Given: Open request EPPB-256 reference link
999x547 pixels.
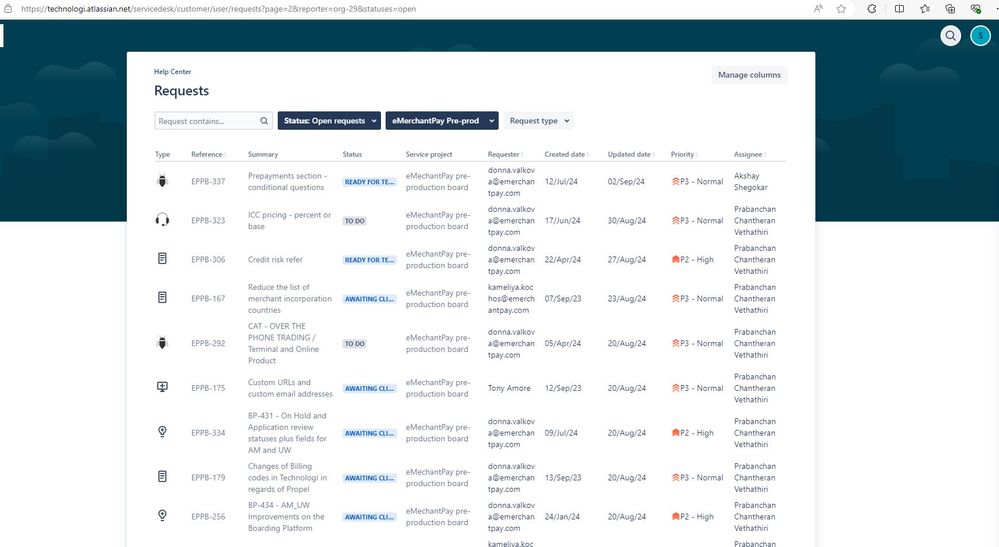Looking at the screenshot, I should point(208,516).
